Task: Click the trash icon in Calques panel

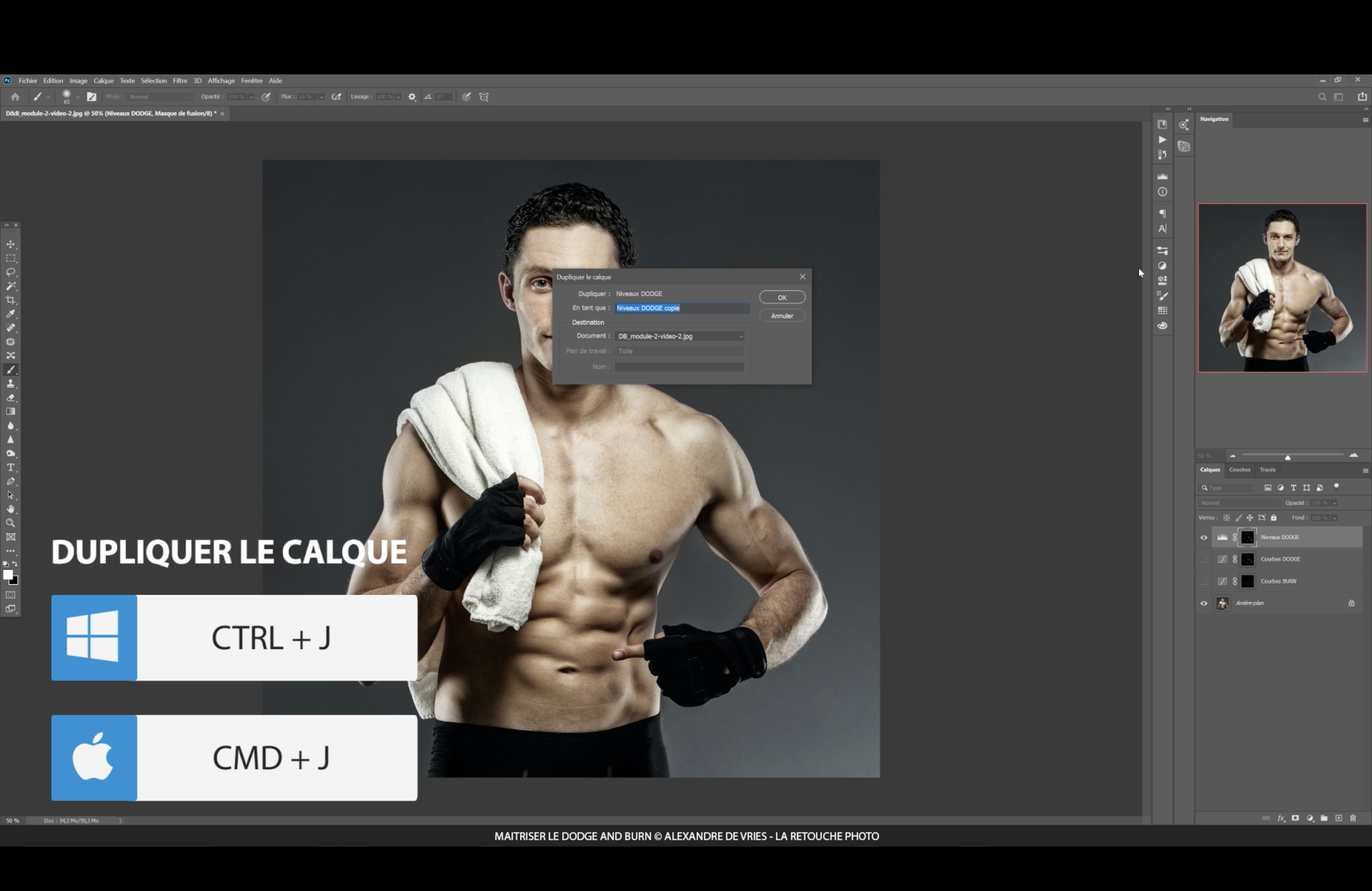Action: pos(1353,818)
